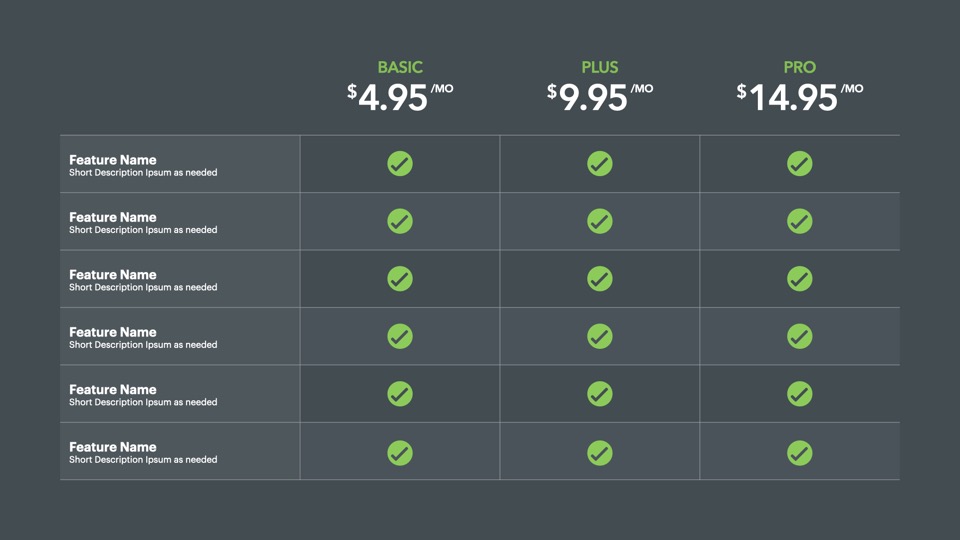Click the short description text in the last row

143,460
